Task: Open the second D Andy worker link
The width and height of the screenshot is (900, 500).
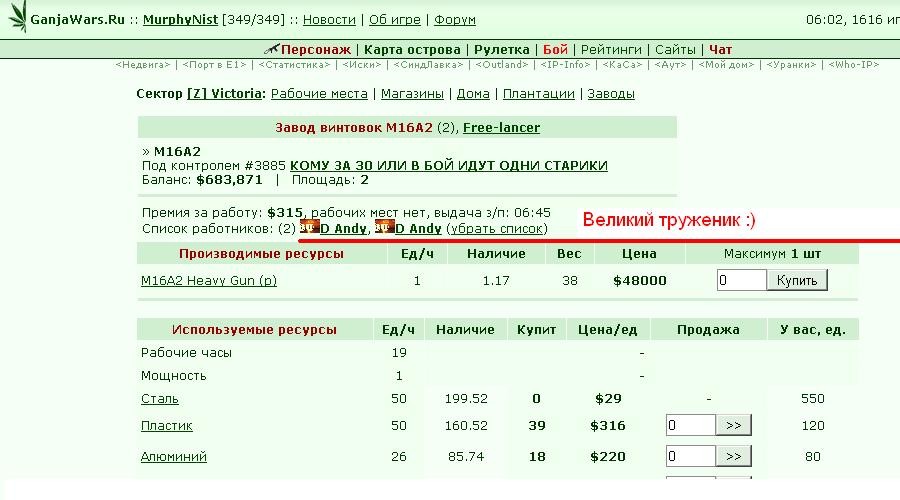Action: tap(418, 228)
